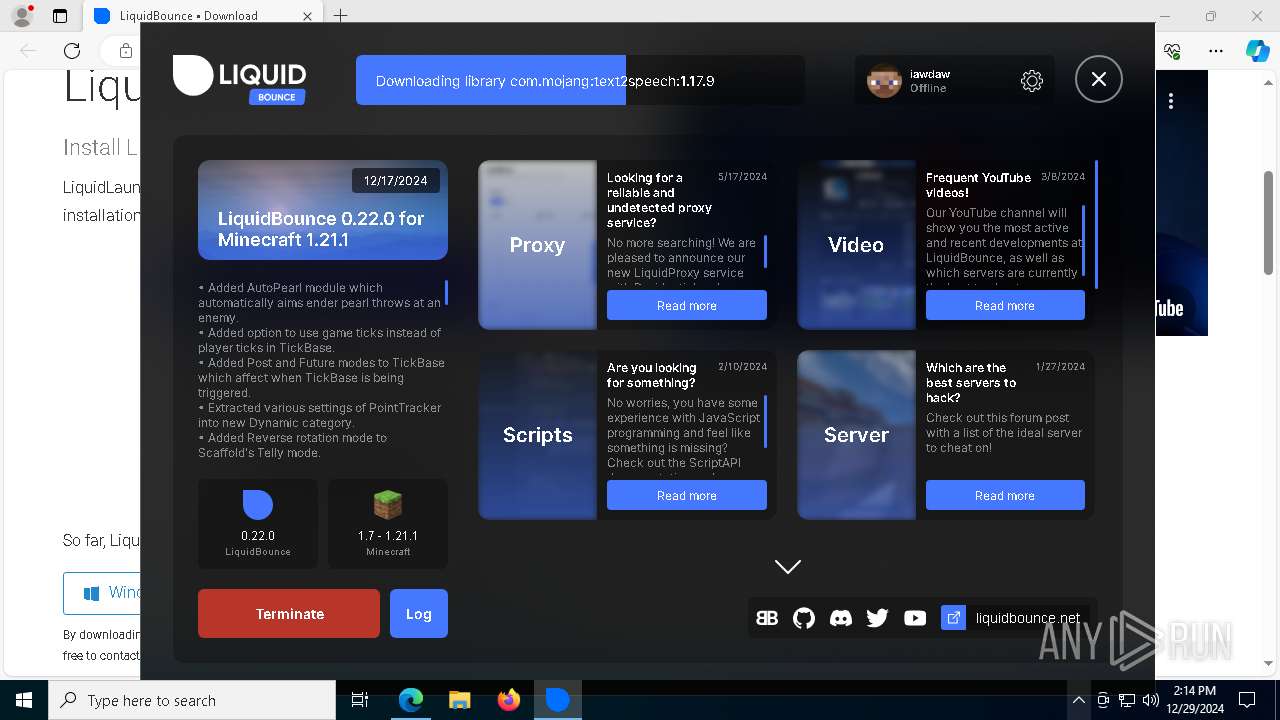Open browser essentials heart icon
Image resolution: width=1280 pixels, height=720 pixels.
click(x=1172, y=51)
